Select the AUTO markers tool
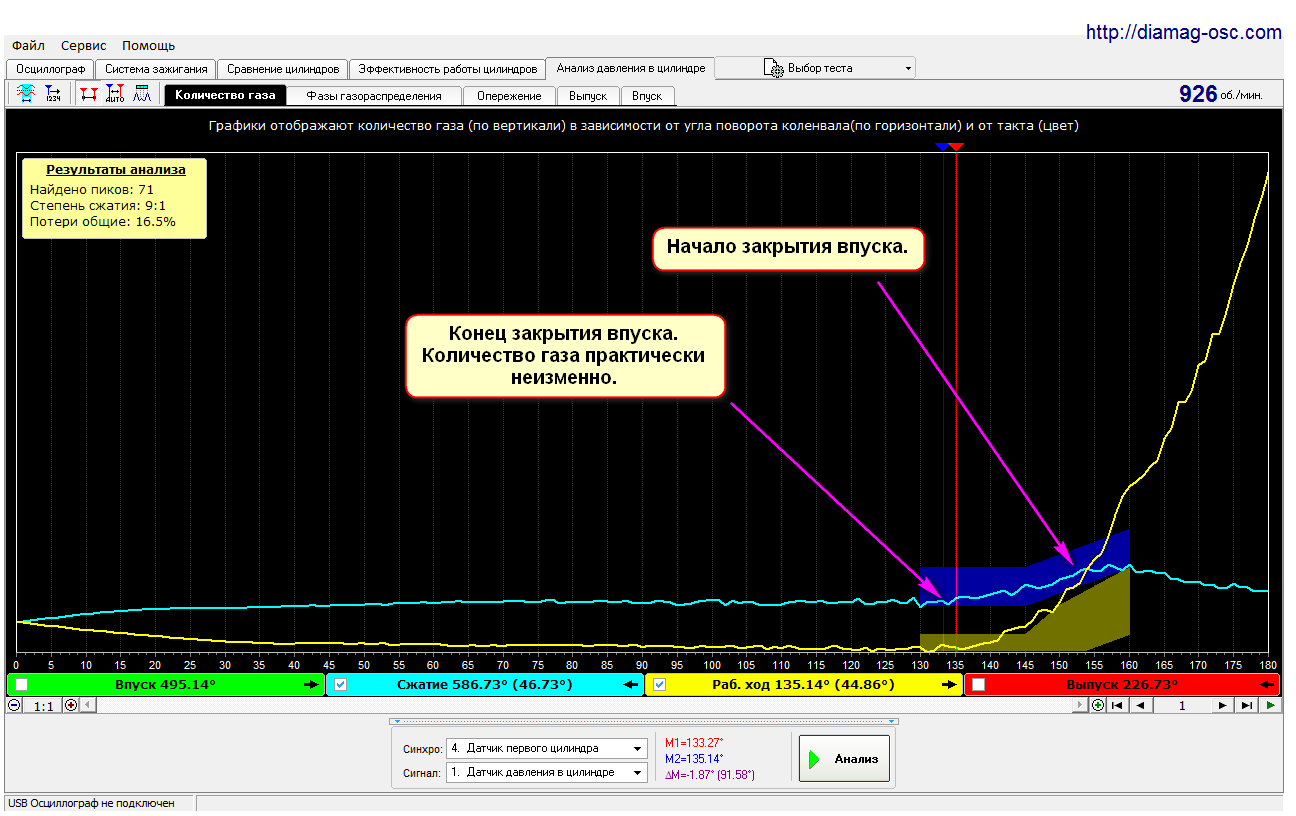Screen dimensions: 1296x816 115,94
